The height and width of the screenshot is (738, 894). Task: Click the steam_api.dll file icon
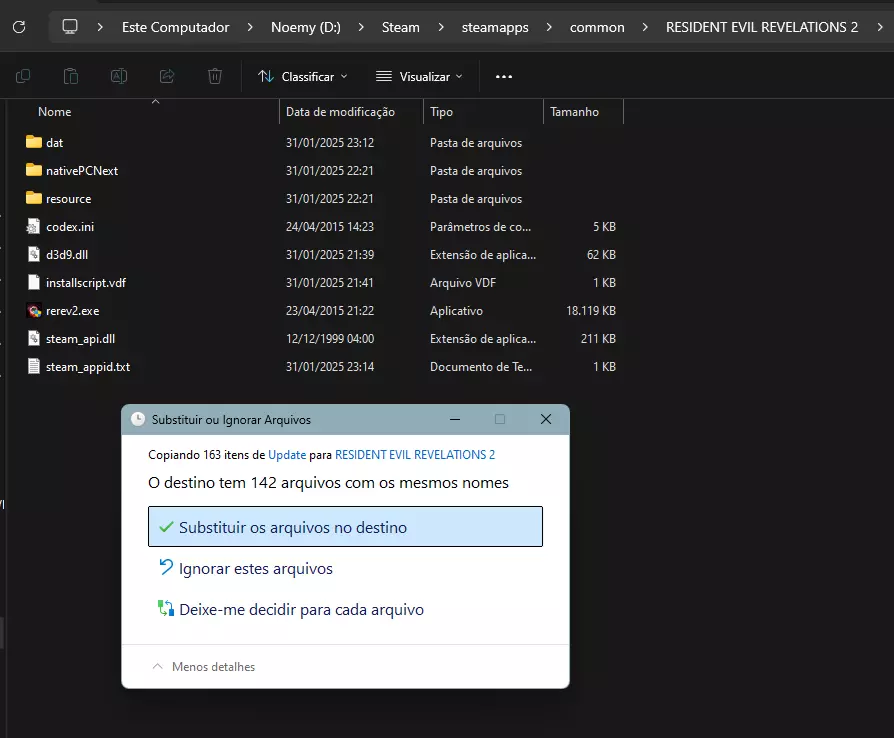34,338
